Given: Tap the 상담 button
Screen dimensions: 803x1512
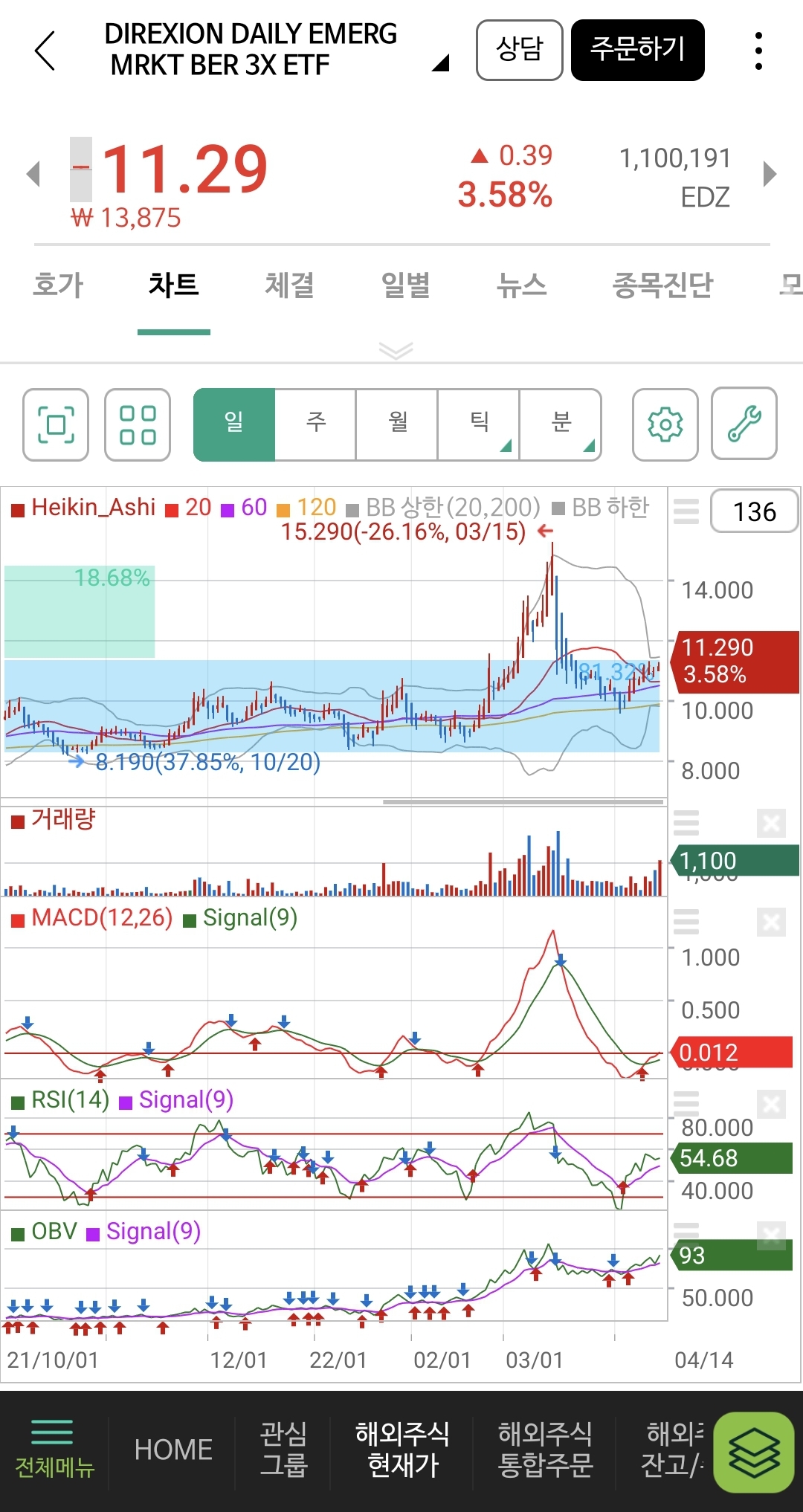Looking at the screenshot, I should pyautogui.click(x=519, y=50).
